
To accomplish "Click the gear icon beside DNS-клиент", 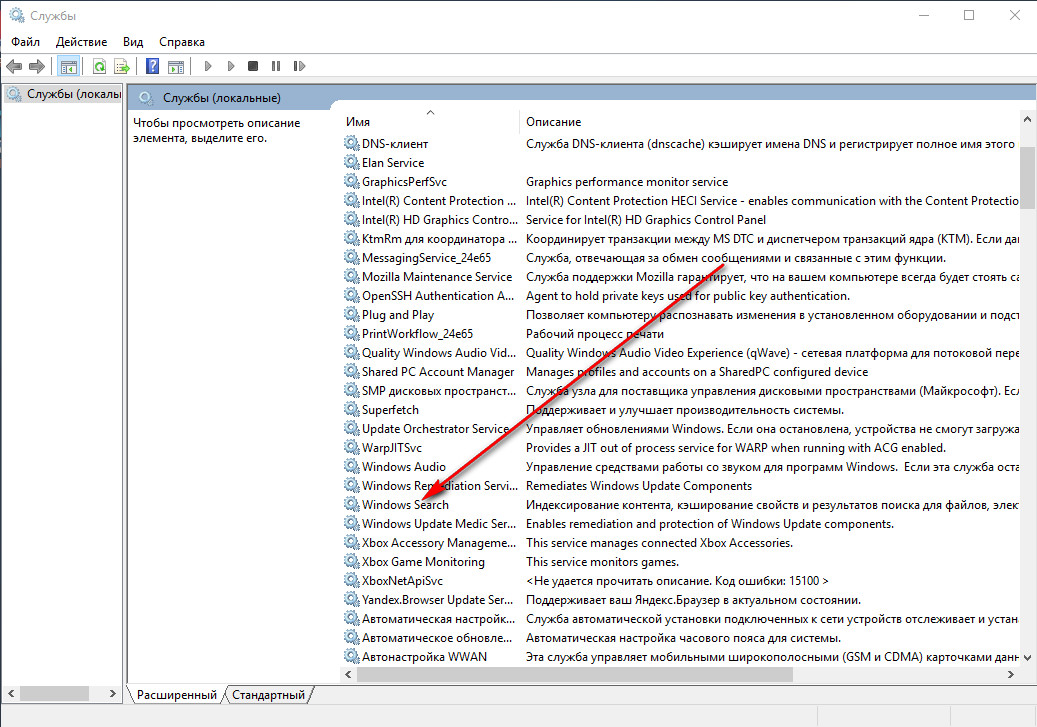I will click(351, 143).
